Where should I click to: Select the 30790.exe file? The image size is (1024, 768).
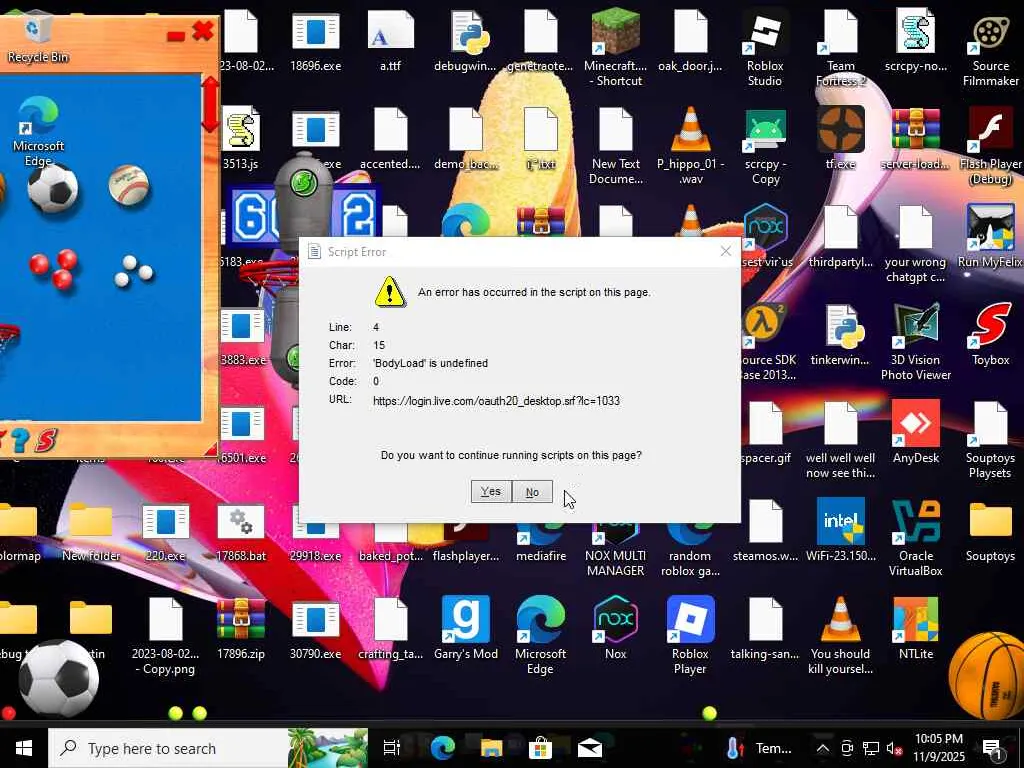(x=315, y=628)
